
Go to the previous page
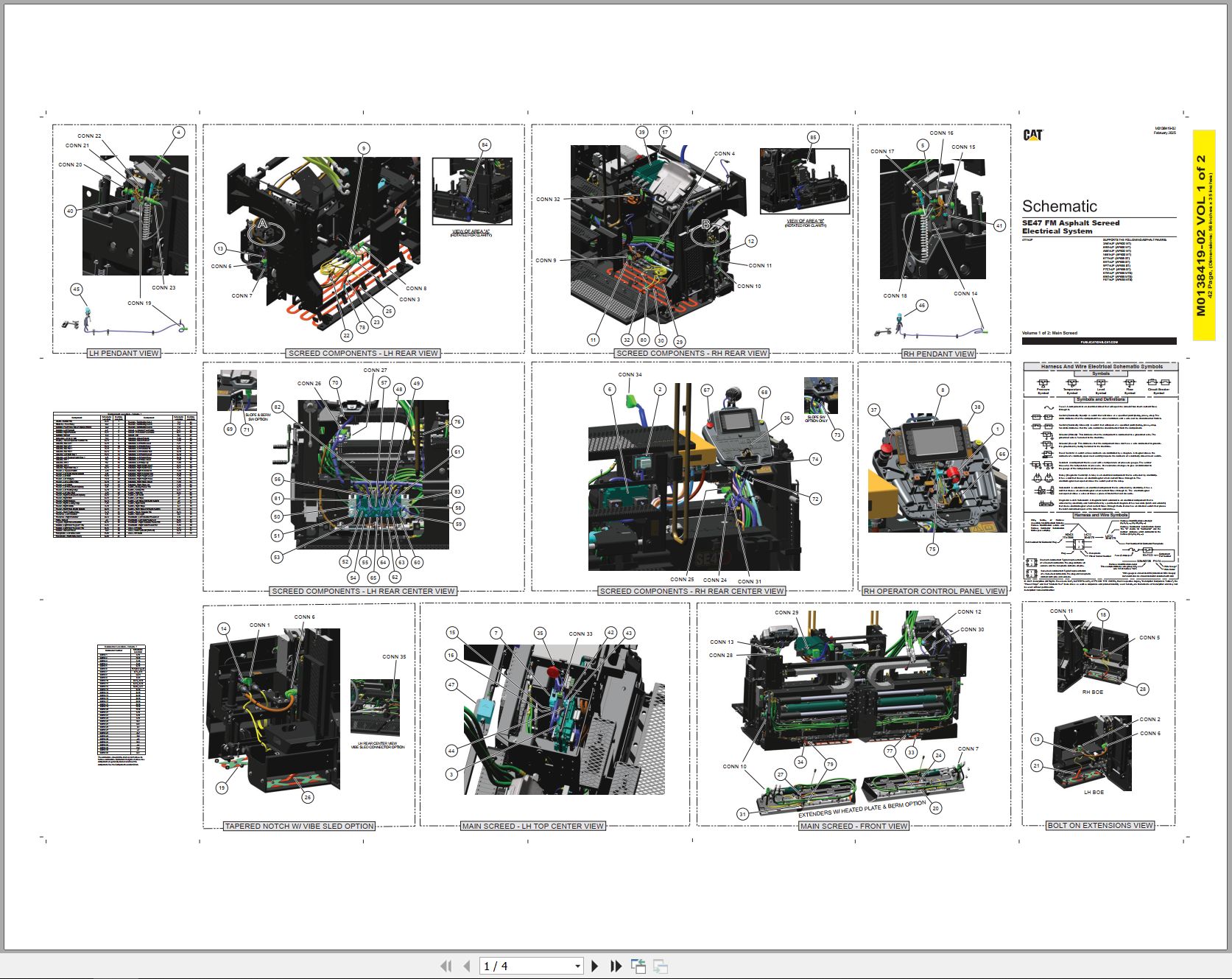coord(466,966)
